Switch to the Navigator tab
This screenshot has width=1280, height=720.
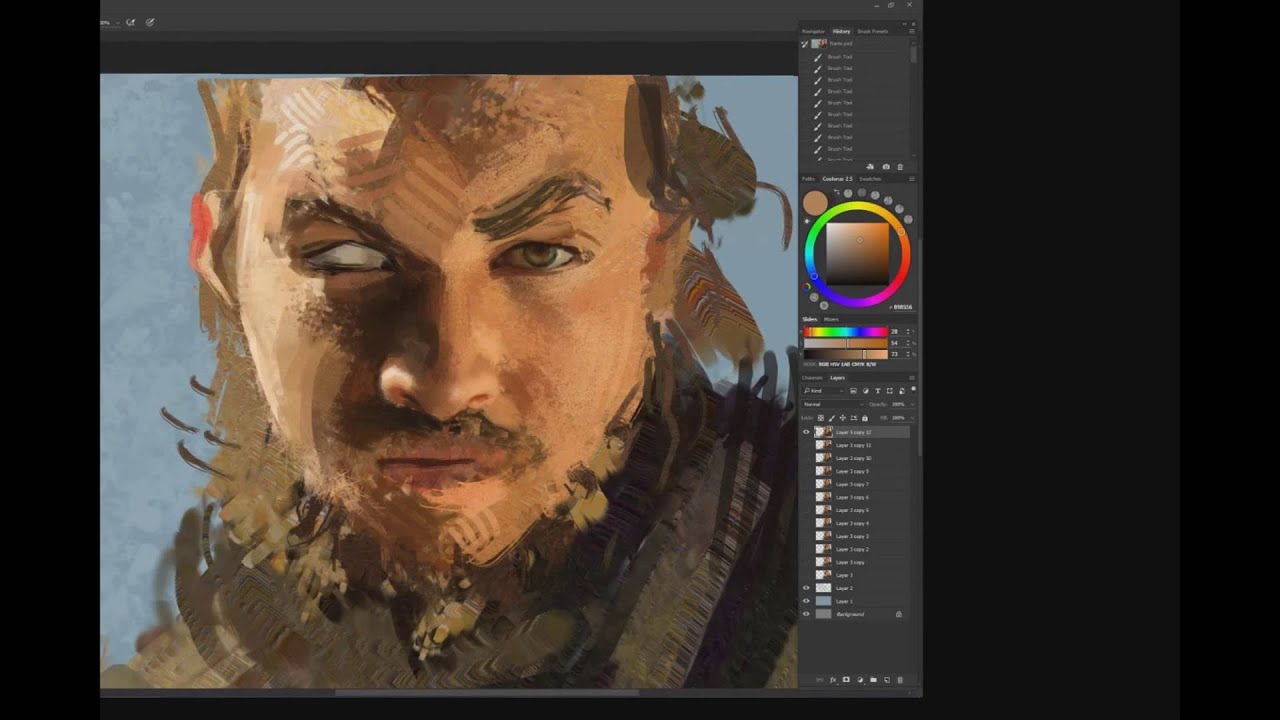(x=813, y=31)
